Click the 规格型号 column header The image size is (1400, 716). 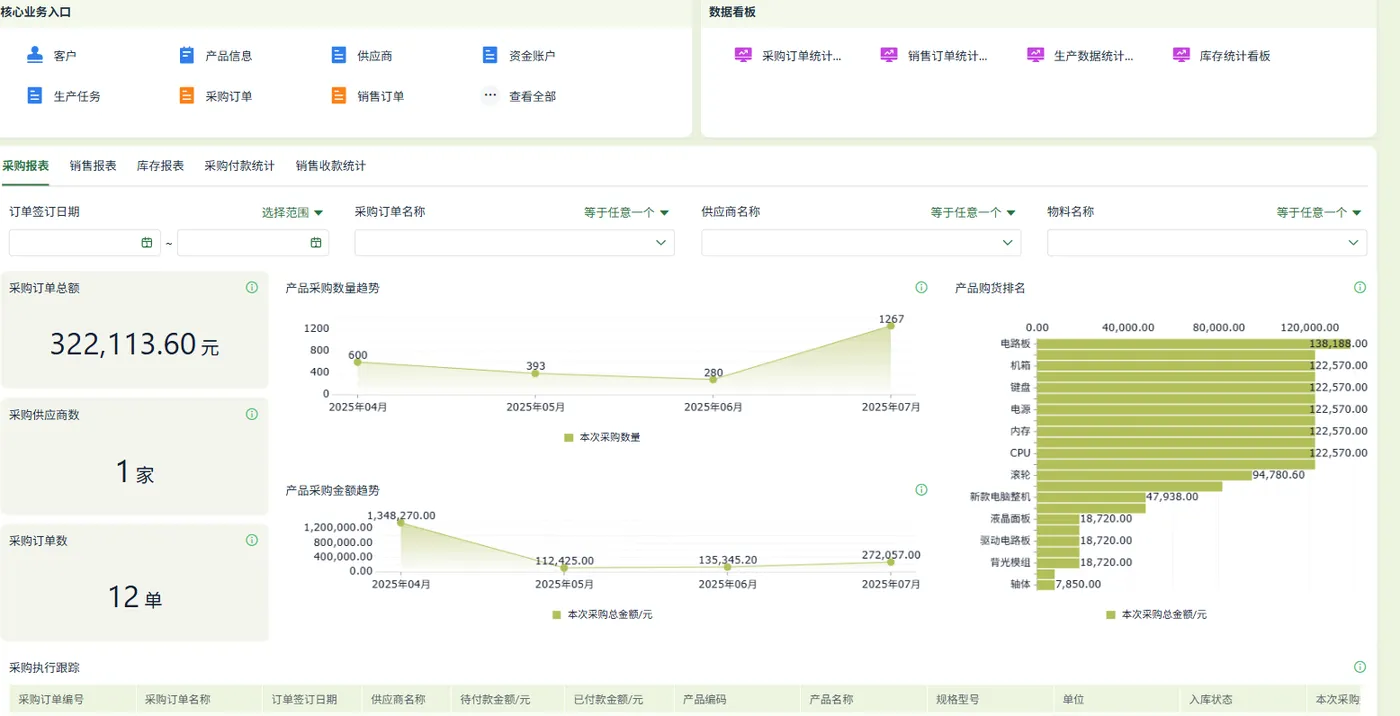point(990,699)
